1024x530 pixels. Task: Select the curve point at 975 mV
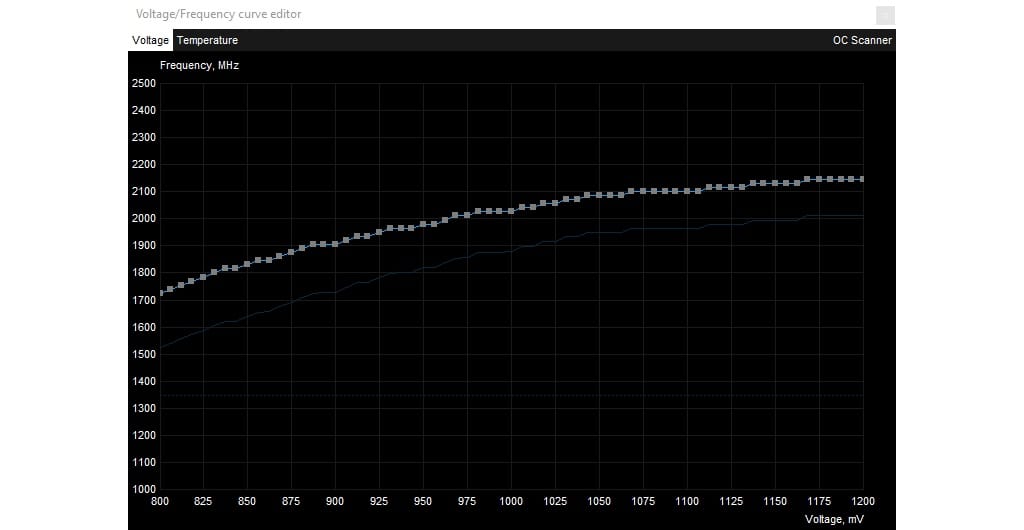[467, 215]
